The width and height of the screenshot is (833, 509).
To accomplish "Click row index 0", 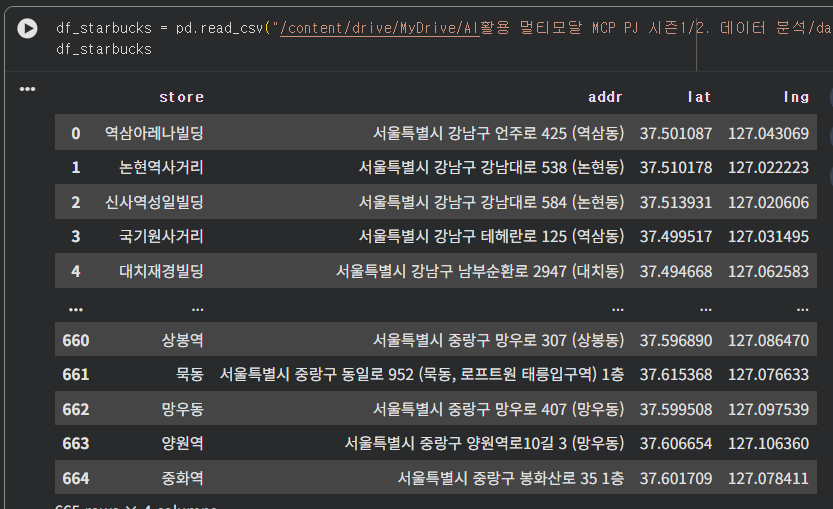I will pyautogui.click(x=76, y=133).
